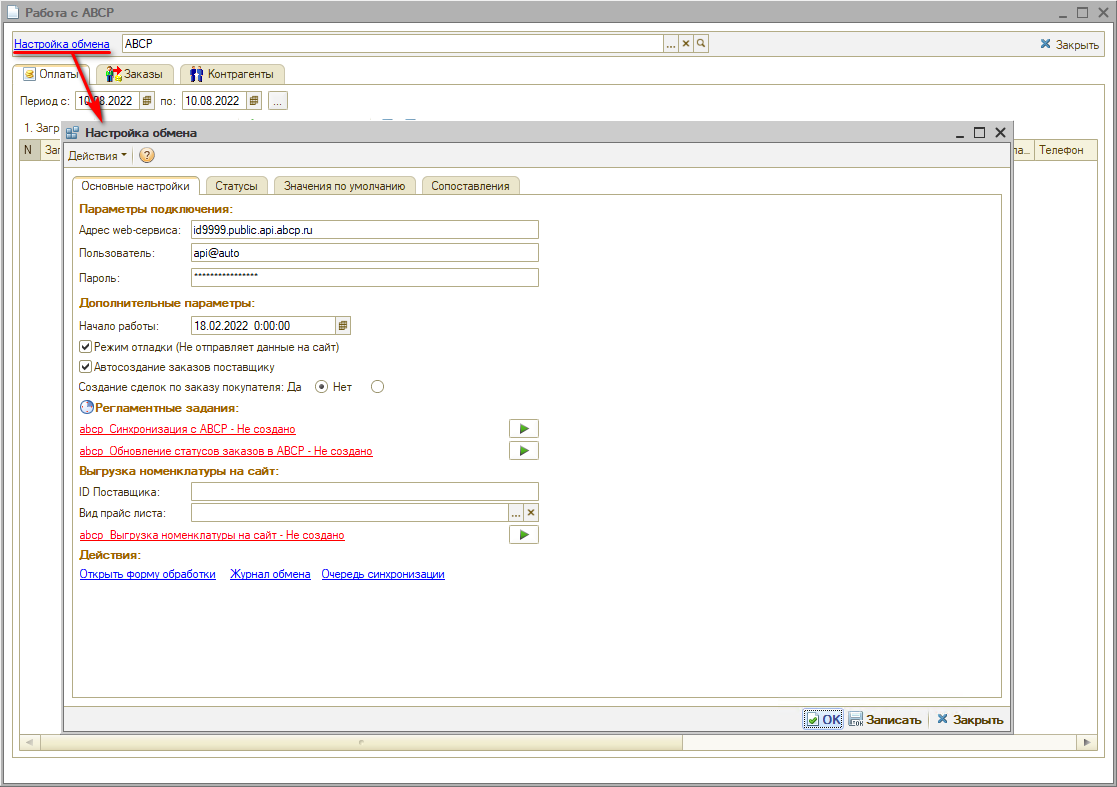Switch to the Оплаты tab
Screen dimensions: 1117x787
coord(51,74)
